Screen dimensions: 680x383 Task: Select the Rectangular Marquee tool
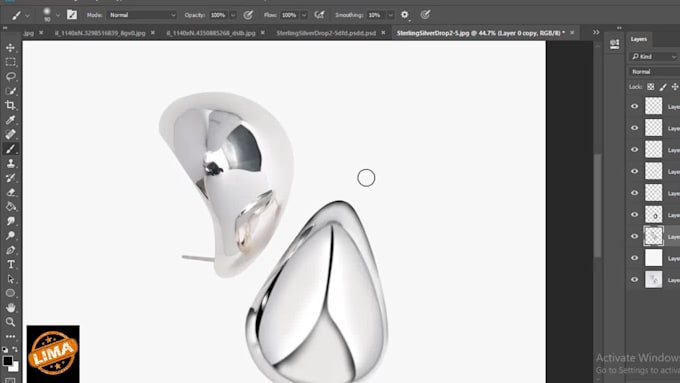(10, 62)
